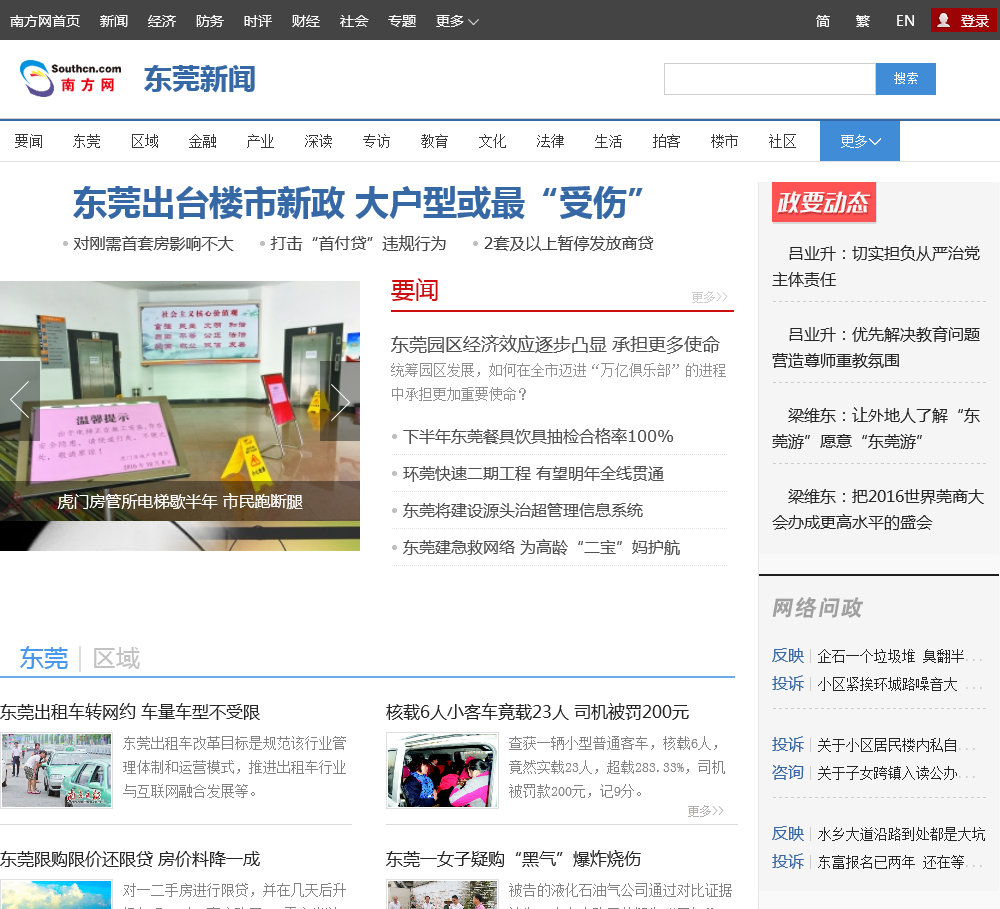Click the Southcn.com 南方网 logo

coord(70,78)
